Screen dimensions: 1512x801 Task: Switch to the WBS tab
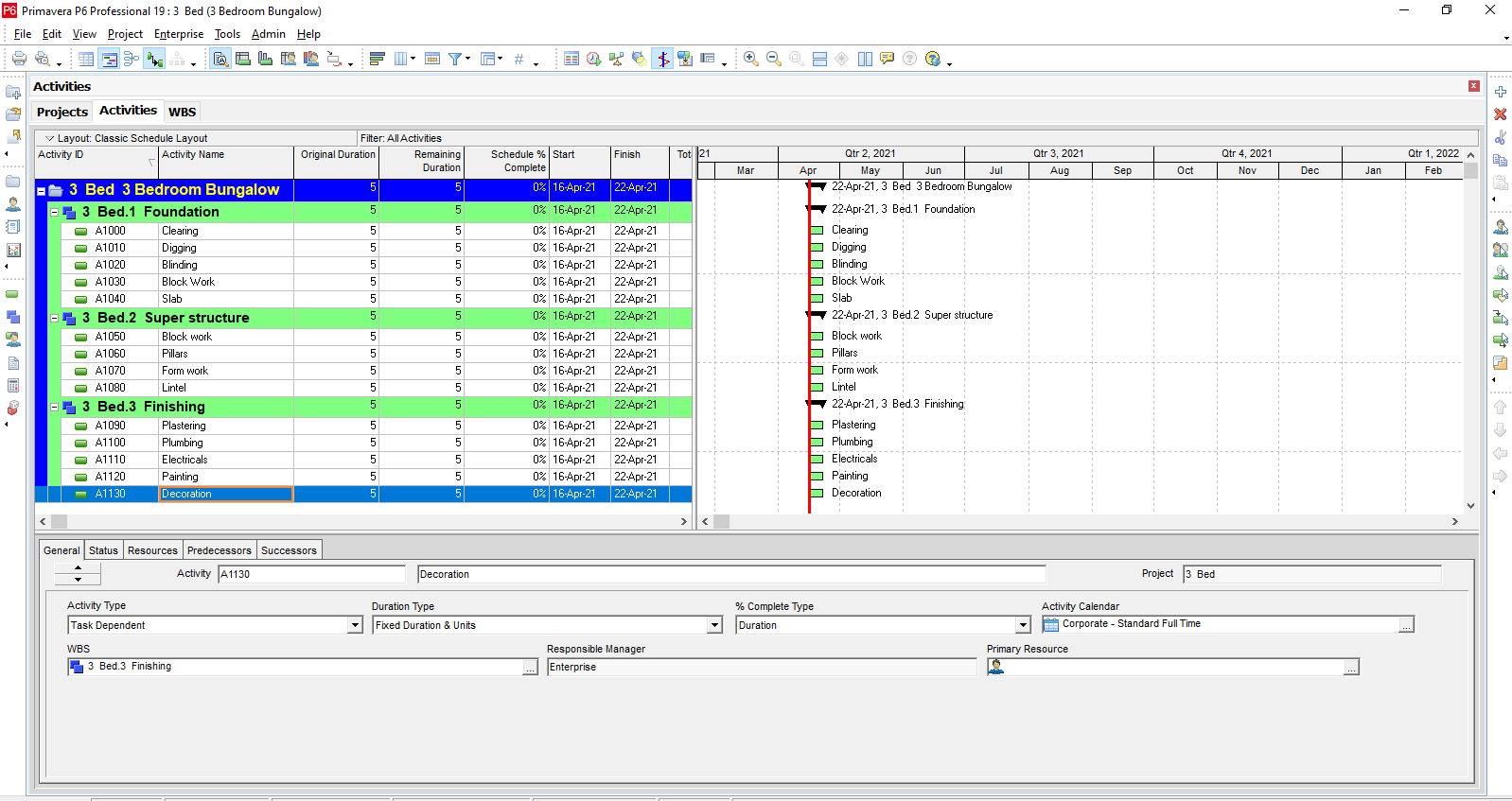(183, 112)
